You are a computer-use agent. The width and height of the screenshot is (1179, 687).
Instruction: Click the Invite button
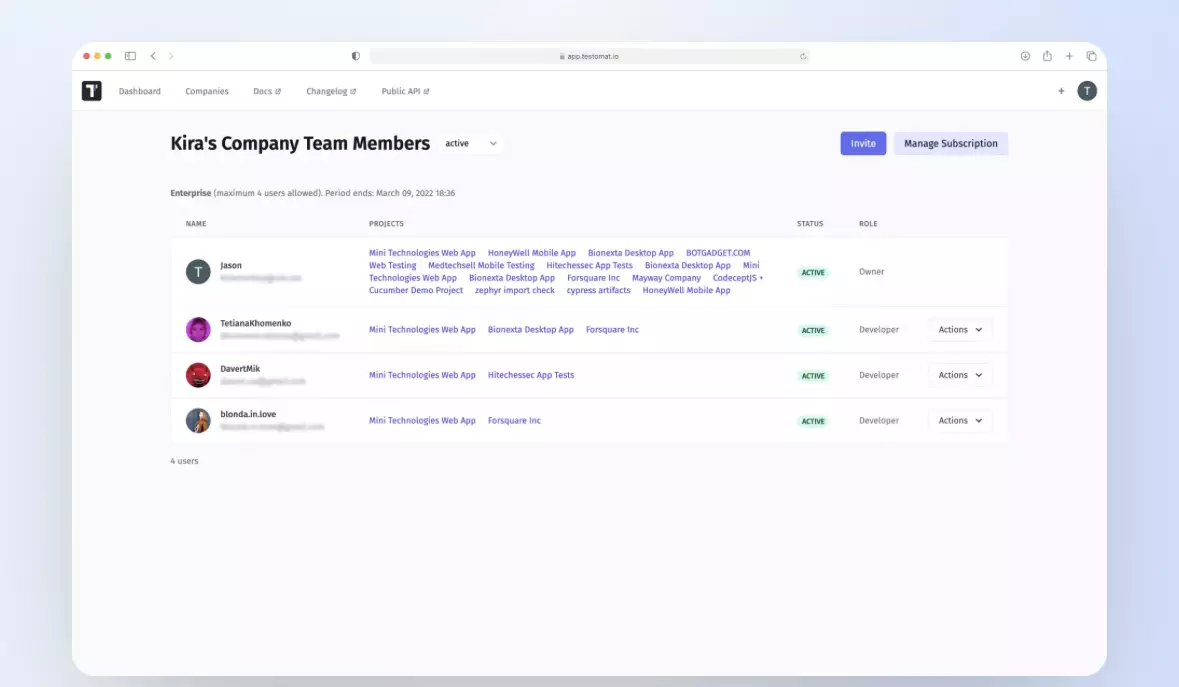[x=862, y=143]
